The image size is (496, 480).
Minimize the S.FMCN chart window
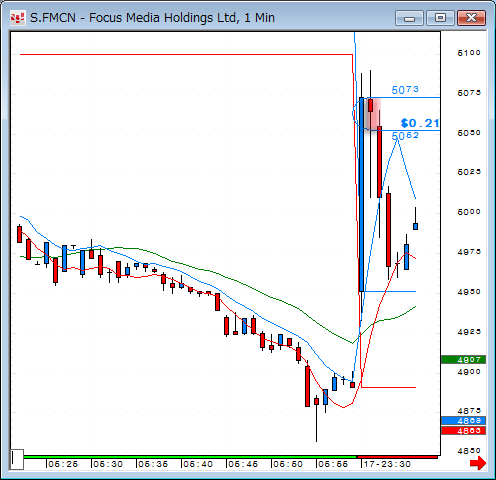pos(409,18)
